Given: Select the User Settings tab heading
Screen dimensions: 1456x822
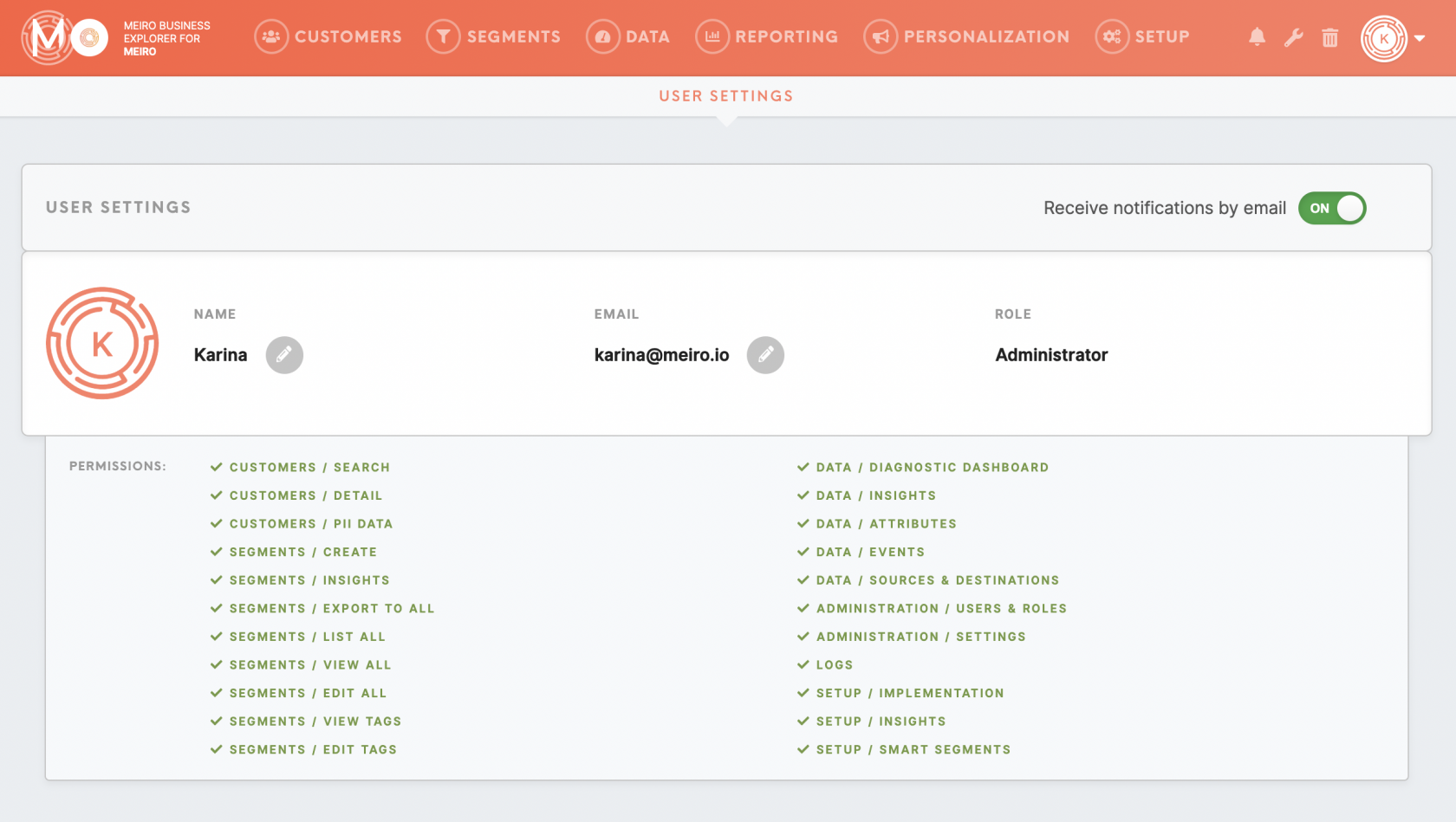Looking at the screenshot, I should click(726, 96).
